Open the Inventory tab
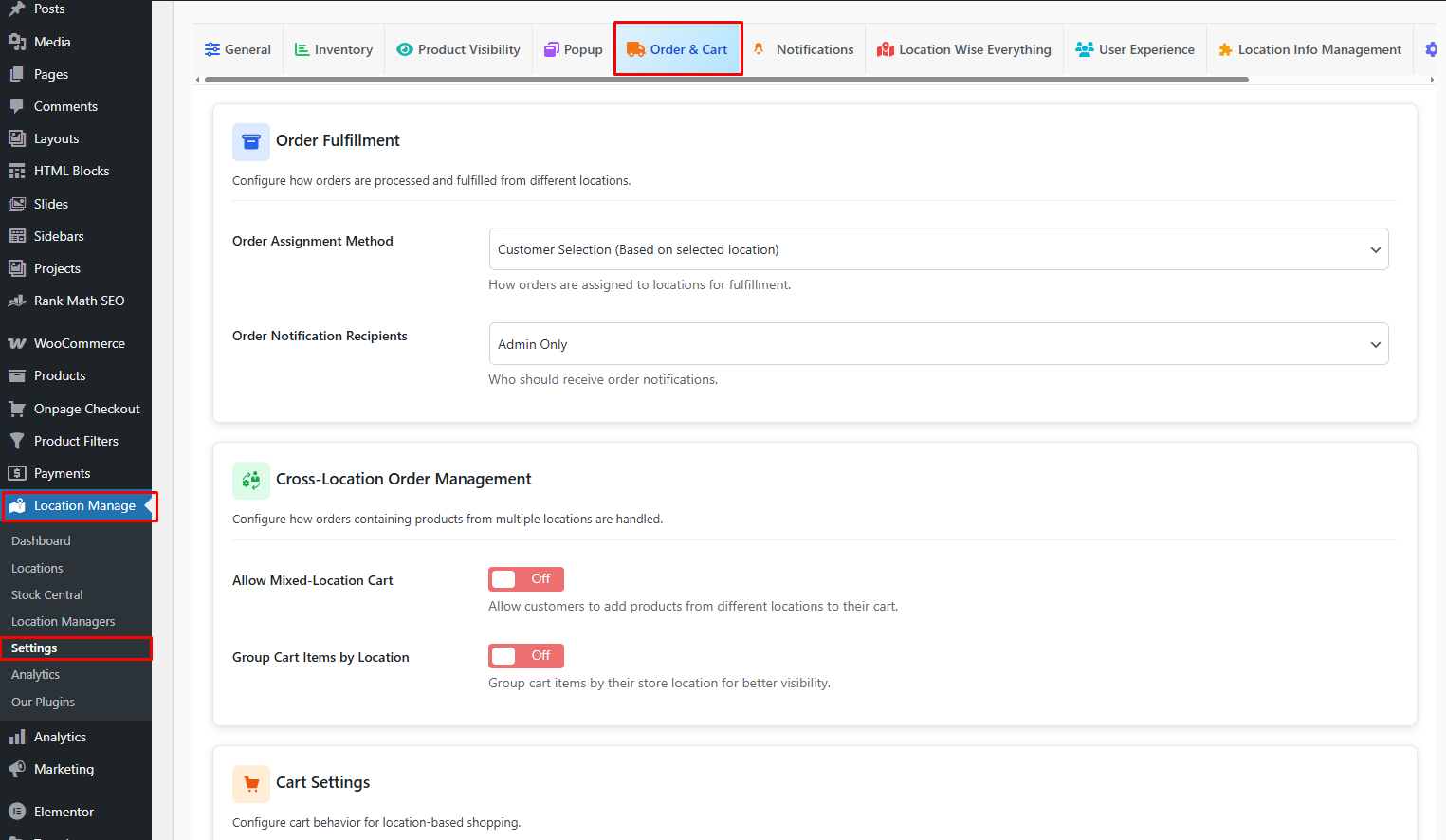Image resolution: width=1446 pixels, height=840 pixels. (334, 49)
